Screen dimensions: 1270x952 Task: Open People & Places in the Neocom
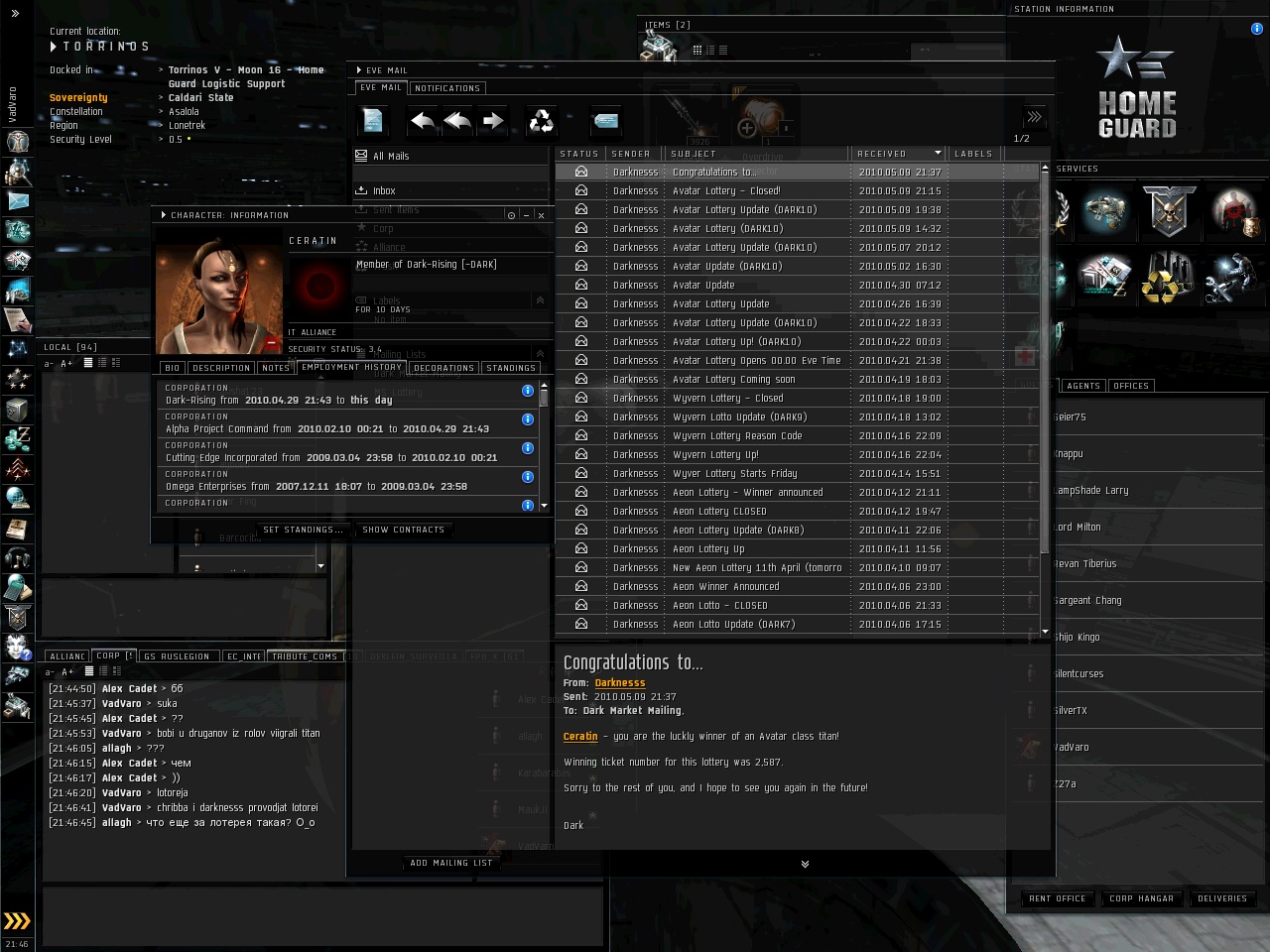(x=17, y=172)
